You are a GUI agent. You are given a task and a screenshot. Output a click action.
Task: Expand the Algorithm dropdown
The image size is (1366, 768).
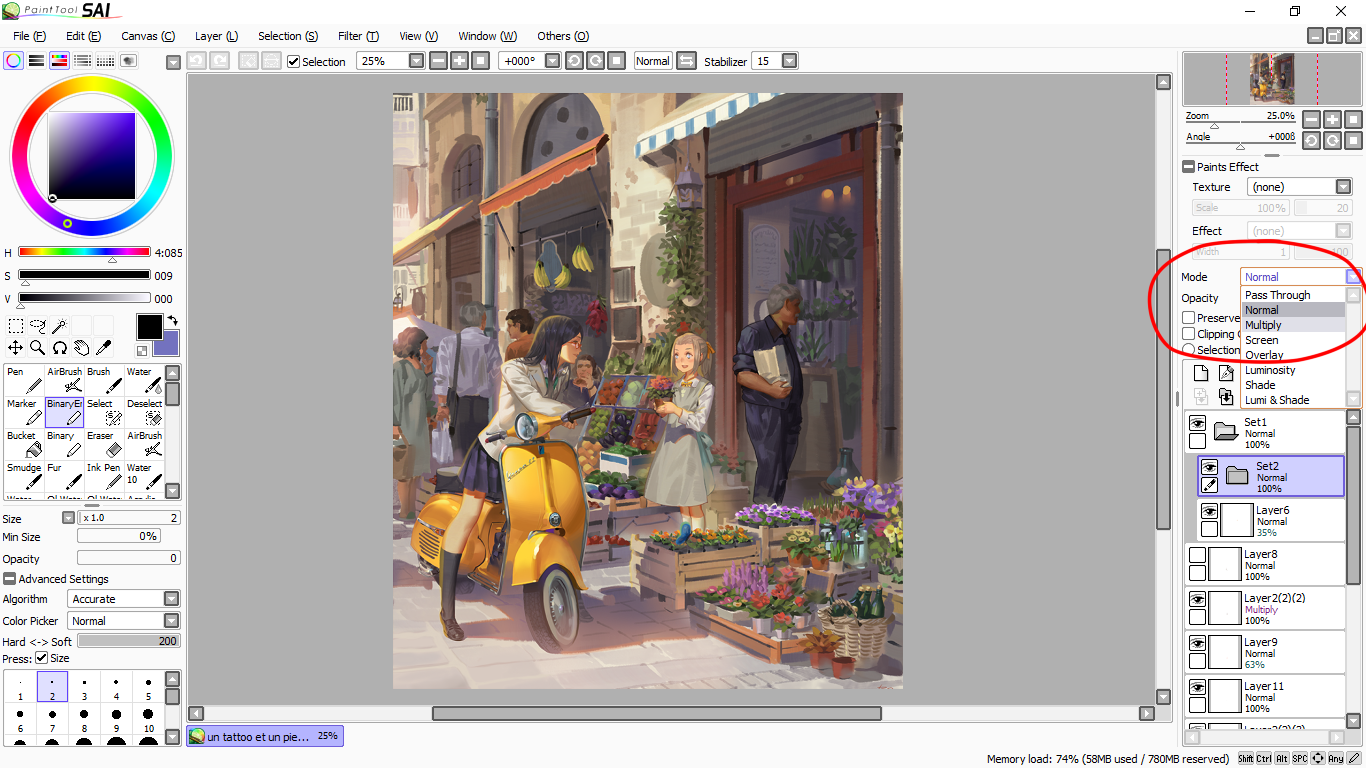[x=171, y=599]
